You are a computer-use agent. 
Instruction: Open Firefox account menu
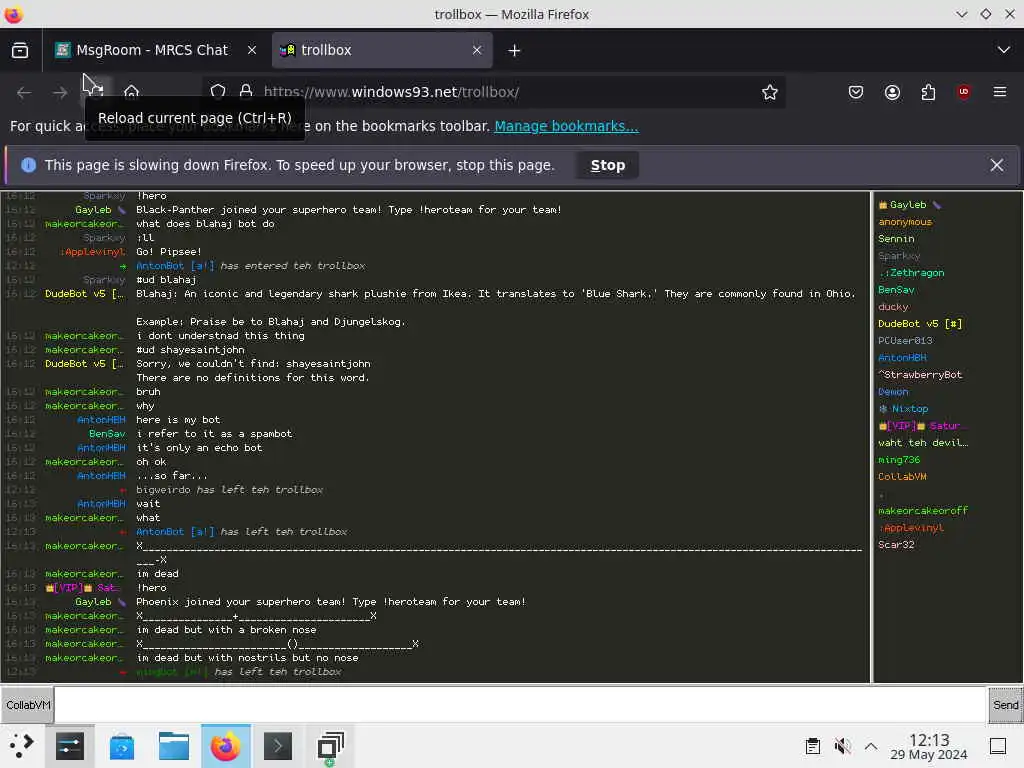click(893, 92)
